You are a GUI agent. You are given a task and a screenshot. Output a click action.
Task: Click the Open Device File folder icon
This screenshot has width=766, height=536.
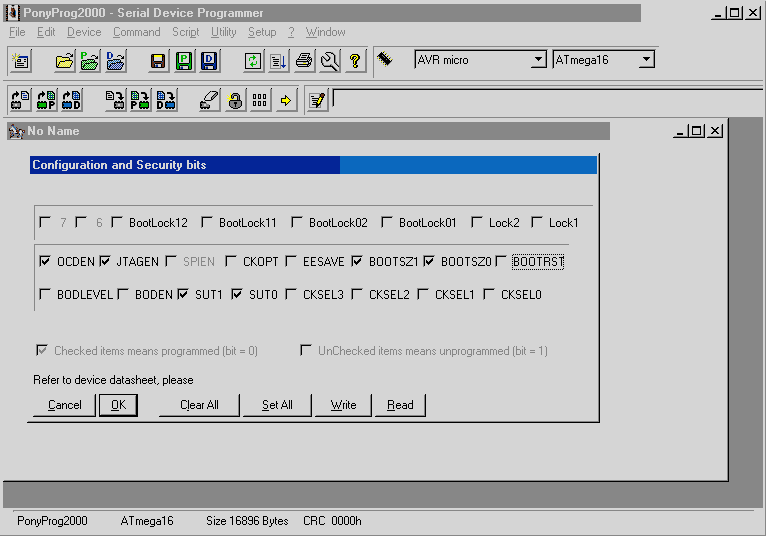pyautogui.click(x=65, y=61)
